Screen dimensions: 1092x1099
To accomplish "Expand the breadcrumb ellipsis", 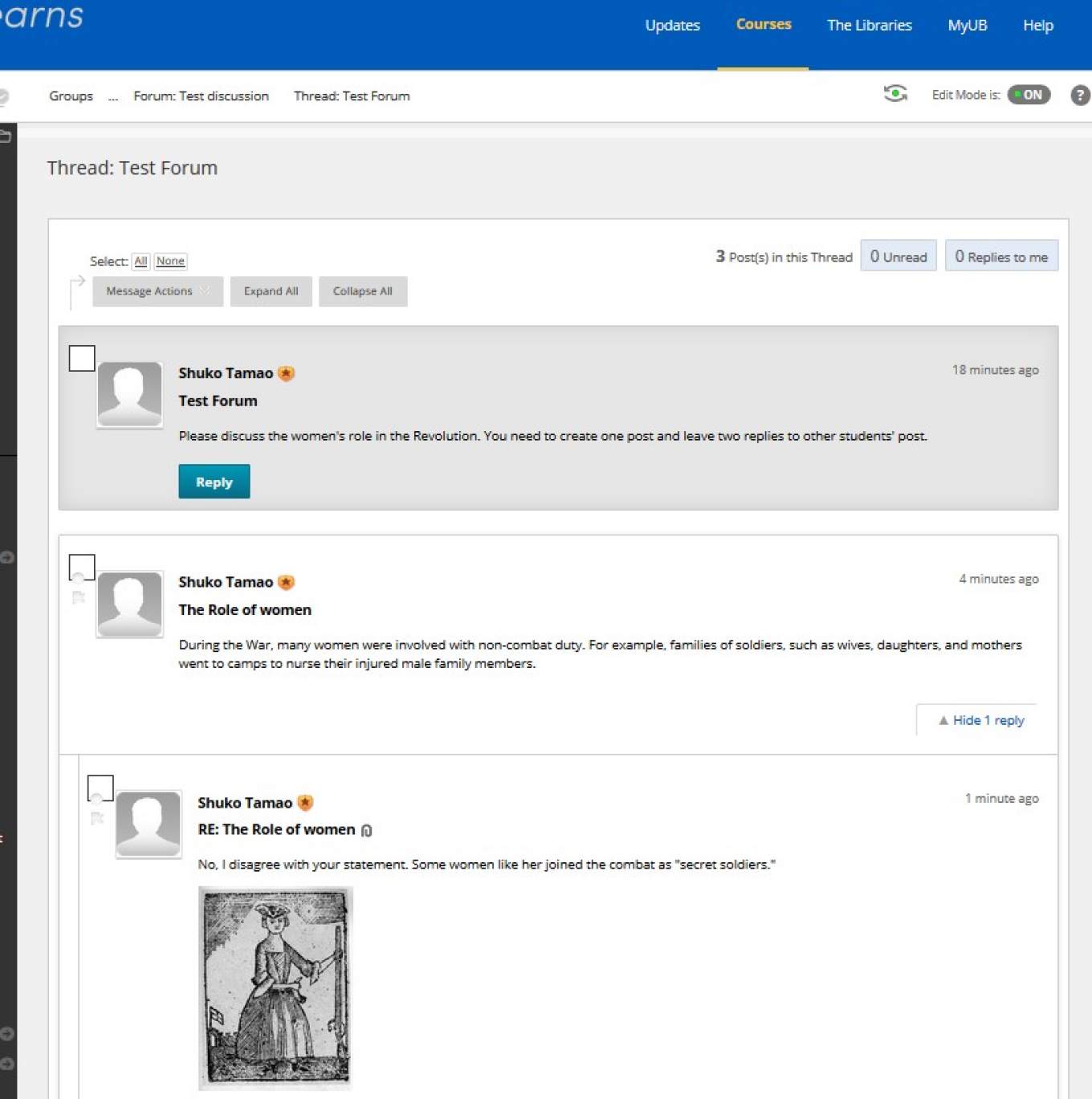I will pos(113,96).
